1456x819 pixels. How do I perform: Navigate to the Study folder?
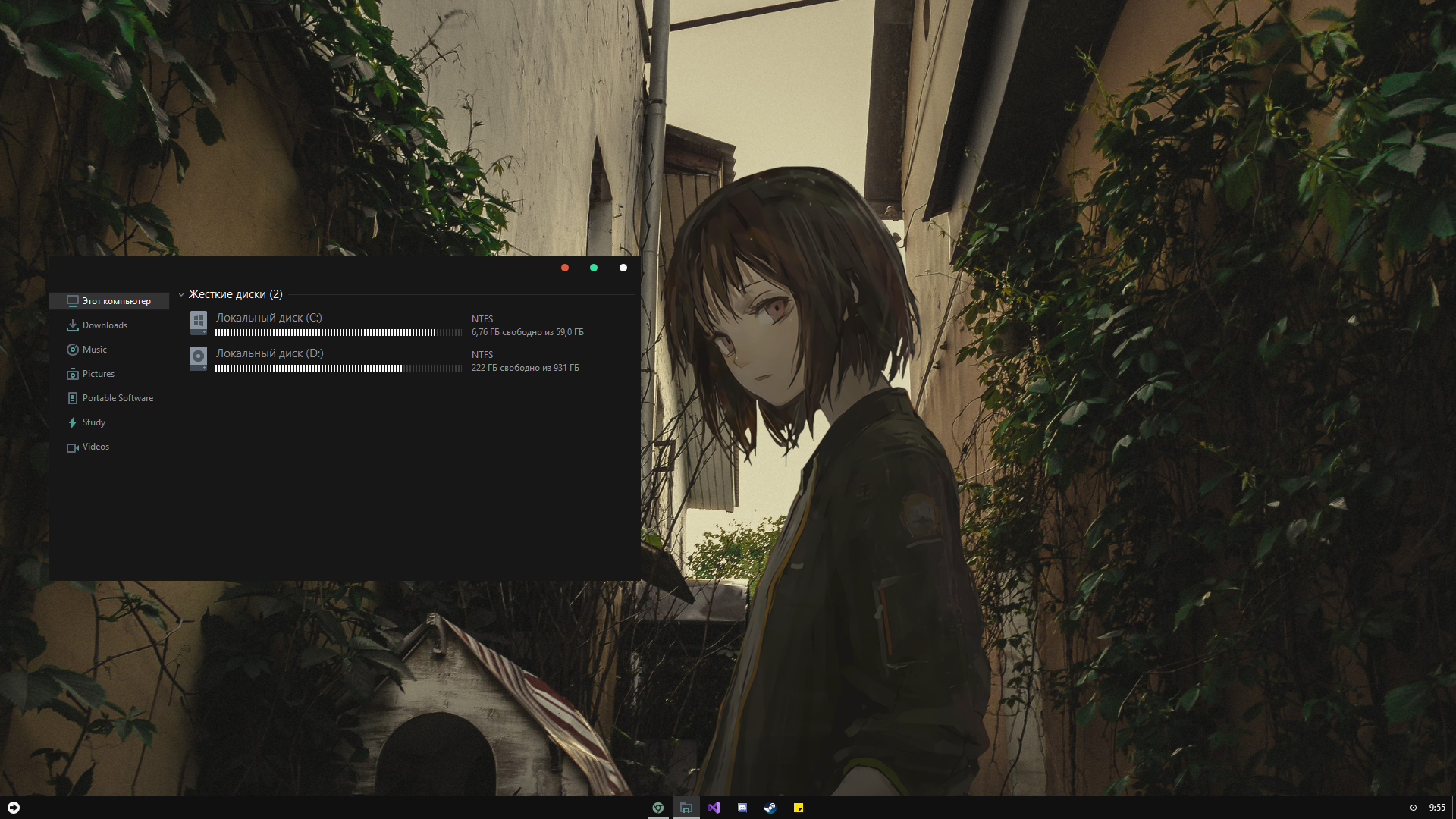(93, 422)
